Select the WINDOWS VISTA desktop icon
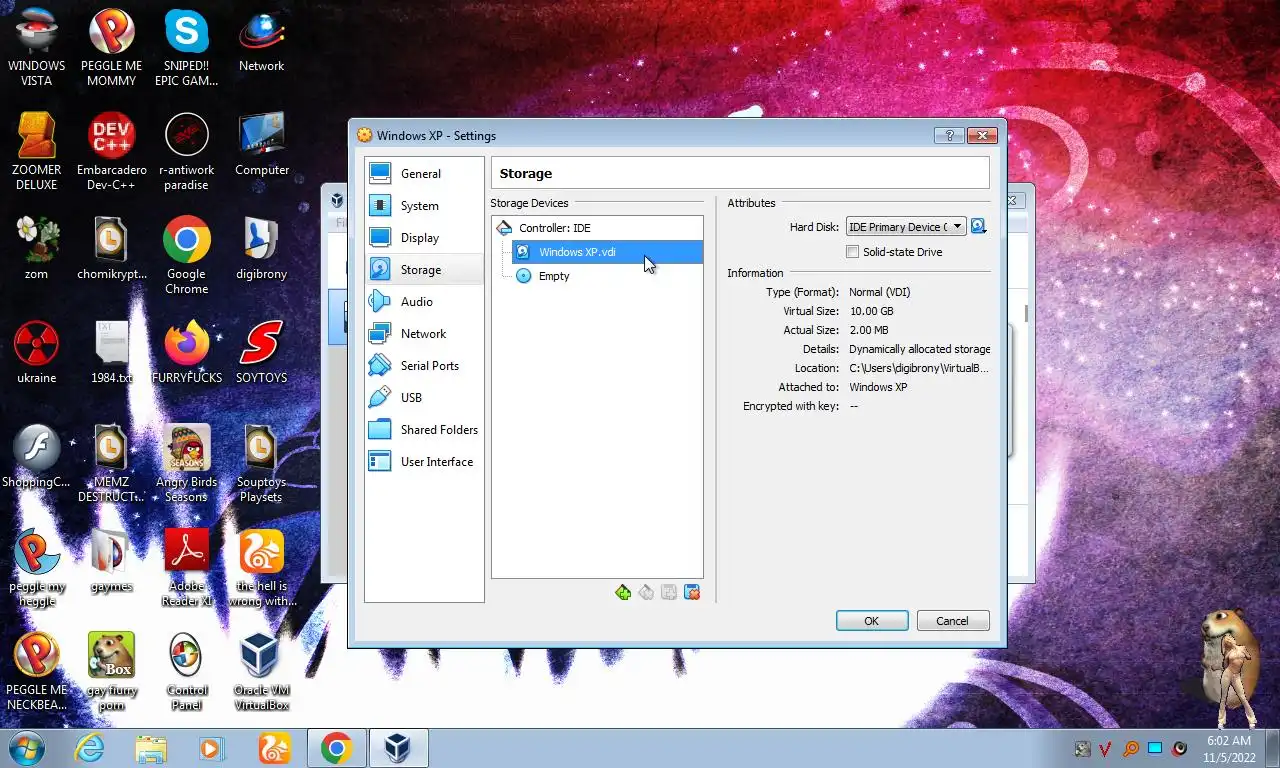The height and width of the screenshot is (768, 1280). (37, 47)
